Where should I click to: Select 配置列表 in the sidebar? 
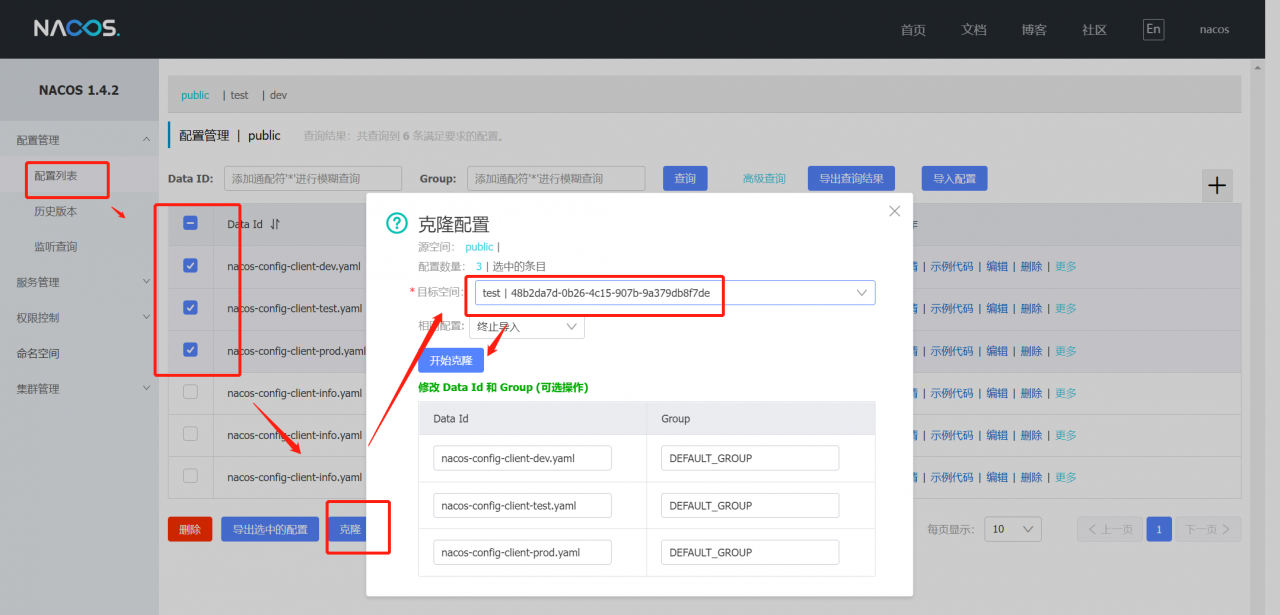click(56, 176)
